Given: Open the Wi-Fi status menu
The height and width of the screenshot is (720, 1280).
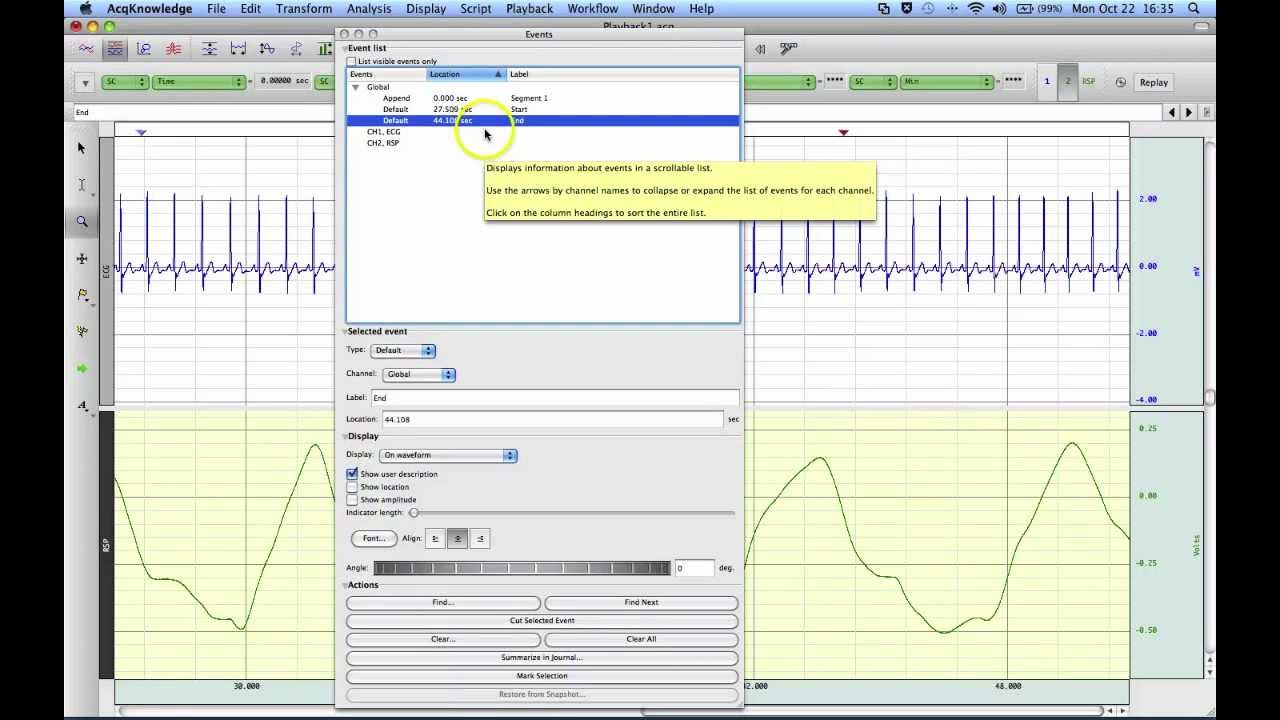Looking at the screenshot, I should point(976,9).
